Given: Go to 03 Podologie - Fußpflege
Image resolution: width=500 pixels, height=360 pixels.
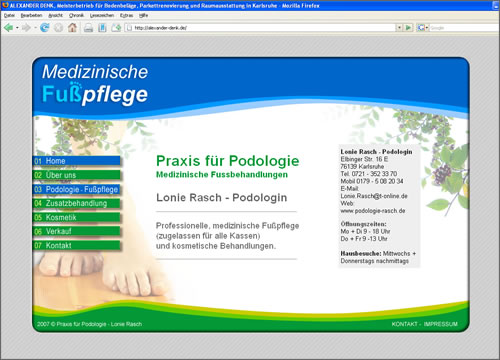Looking at the screenshot, I should pos(77,189).
